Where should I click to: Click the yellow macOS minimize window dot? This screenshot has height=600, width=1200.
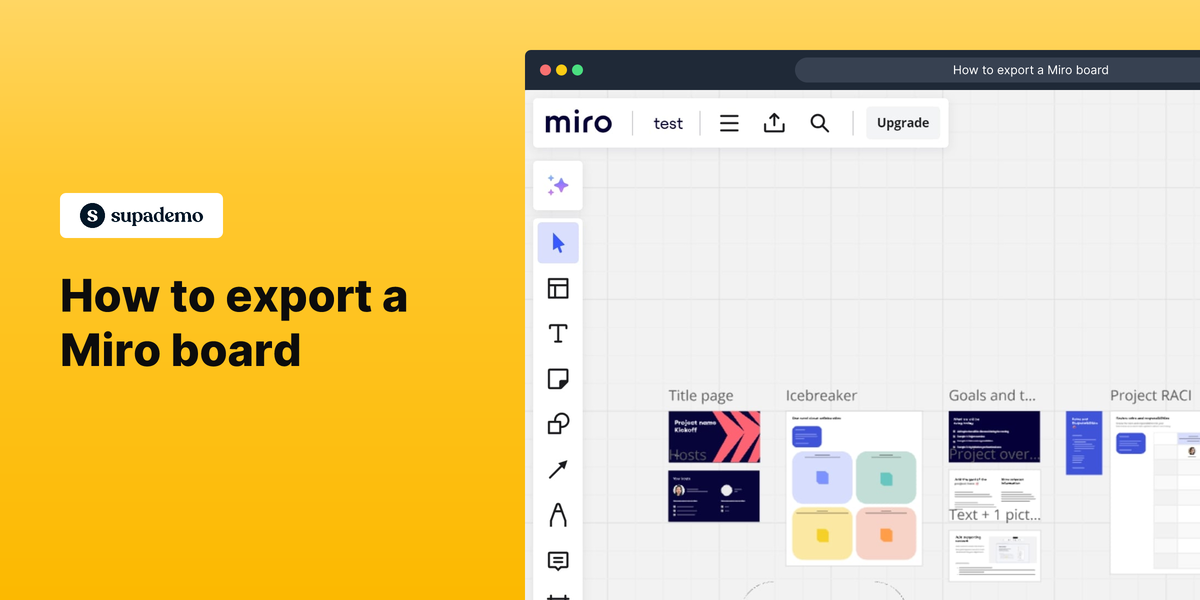561,70
